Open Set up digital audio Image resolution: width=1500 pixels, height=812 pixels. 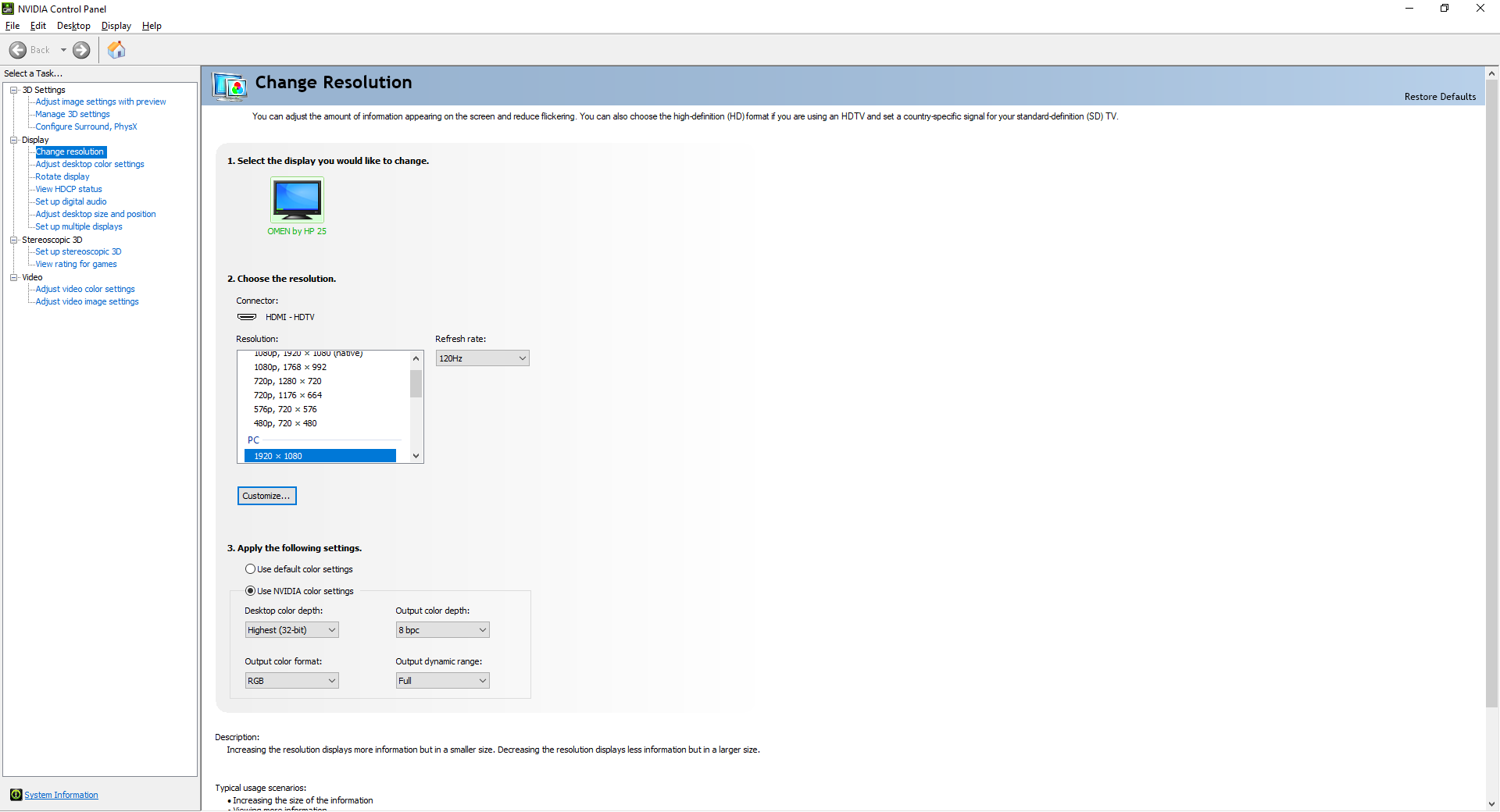point(71,201)
